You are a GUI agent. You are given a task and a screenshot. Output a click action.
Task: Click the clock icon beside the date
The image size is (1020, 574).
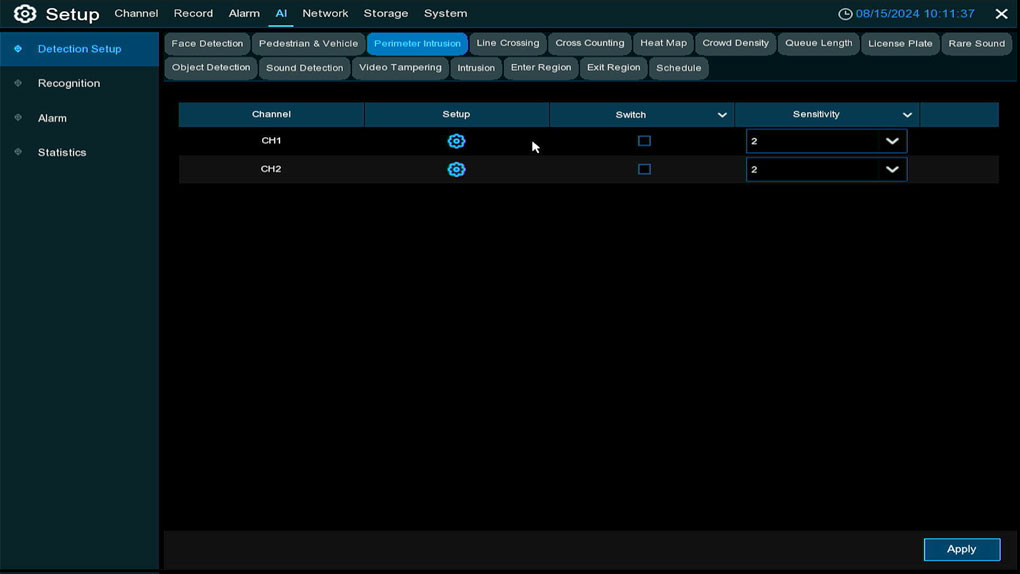pyautogui.click(x=845, y=14)
